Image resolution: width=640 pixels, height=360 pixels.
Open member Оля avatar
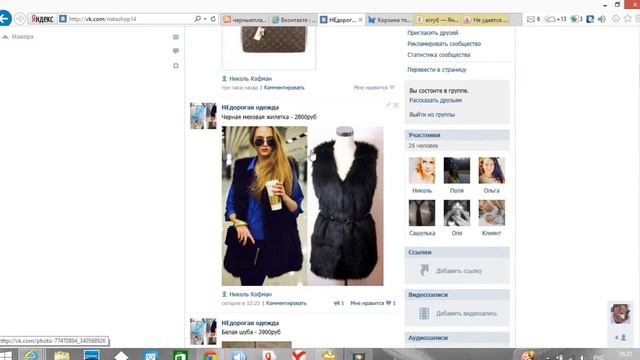pos(457,213)
